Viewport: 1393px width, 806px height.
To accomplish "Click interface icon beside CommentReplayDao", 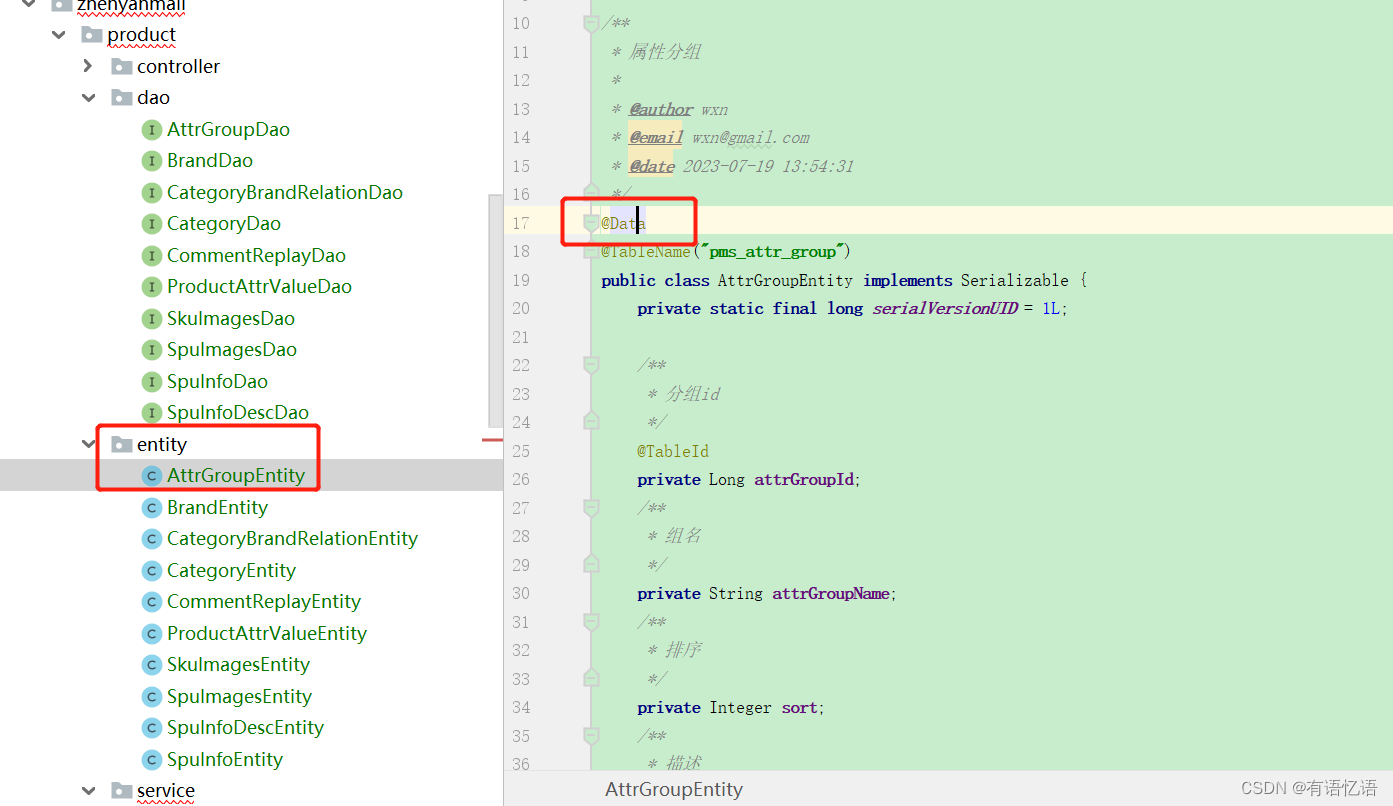I will coord(152,256).
